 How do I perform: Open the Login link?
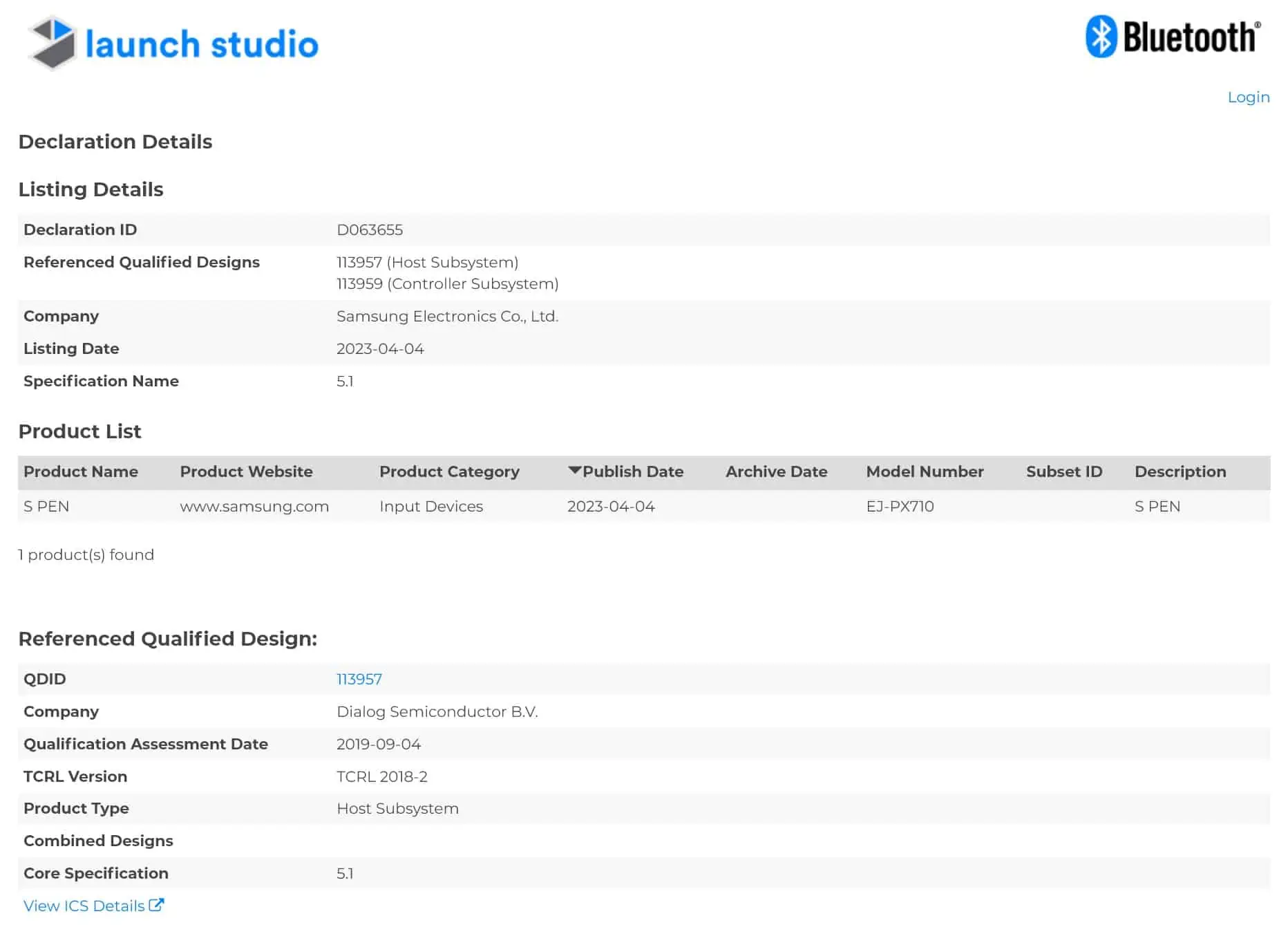click(x=1249, y=97)
